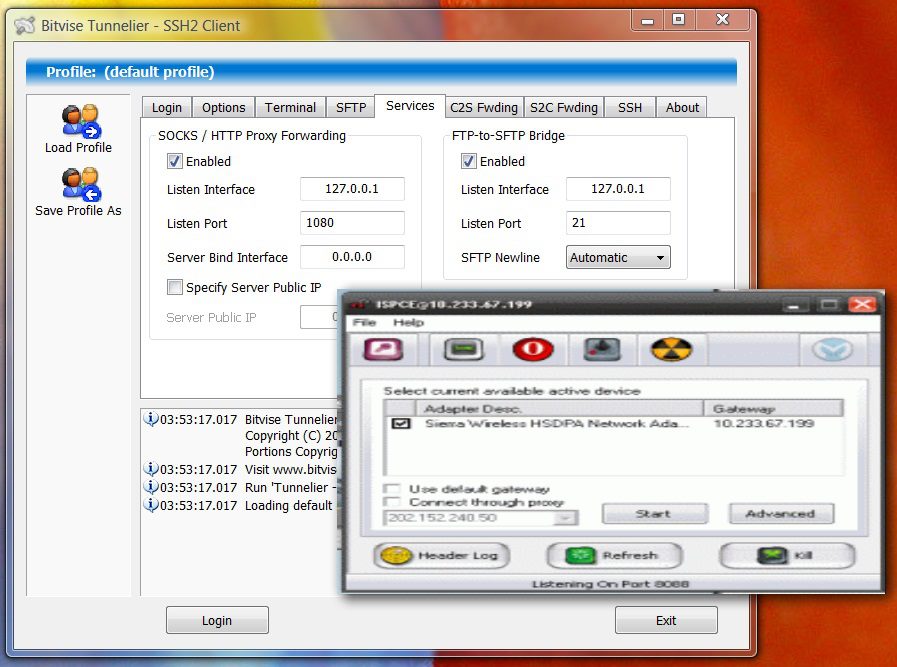Uncheck FTP-to-SFTP Bridge Enabled checkbox
Image resolution: width=897 pixels, height=667 pixels.
point(469,161)
